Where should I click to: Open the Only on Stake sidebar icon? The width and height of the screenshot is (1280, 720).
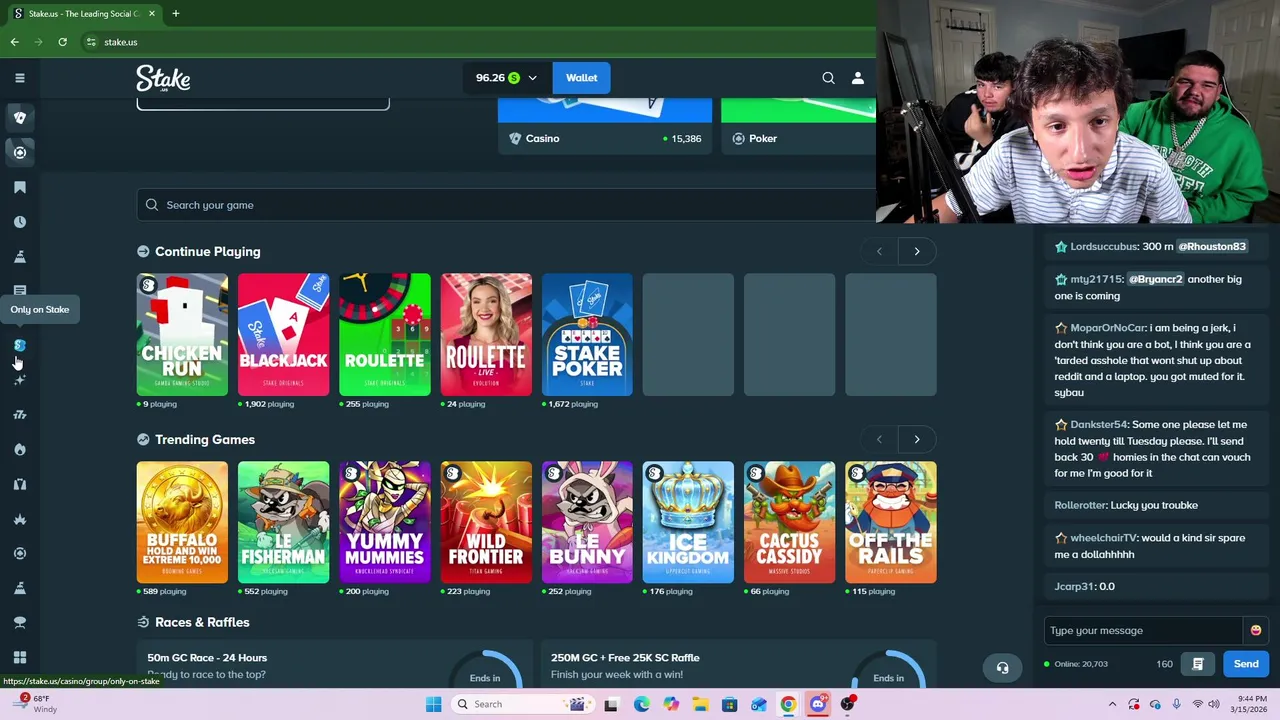coord(19,345)
